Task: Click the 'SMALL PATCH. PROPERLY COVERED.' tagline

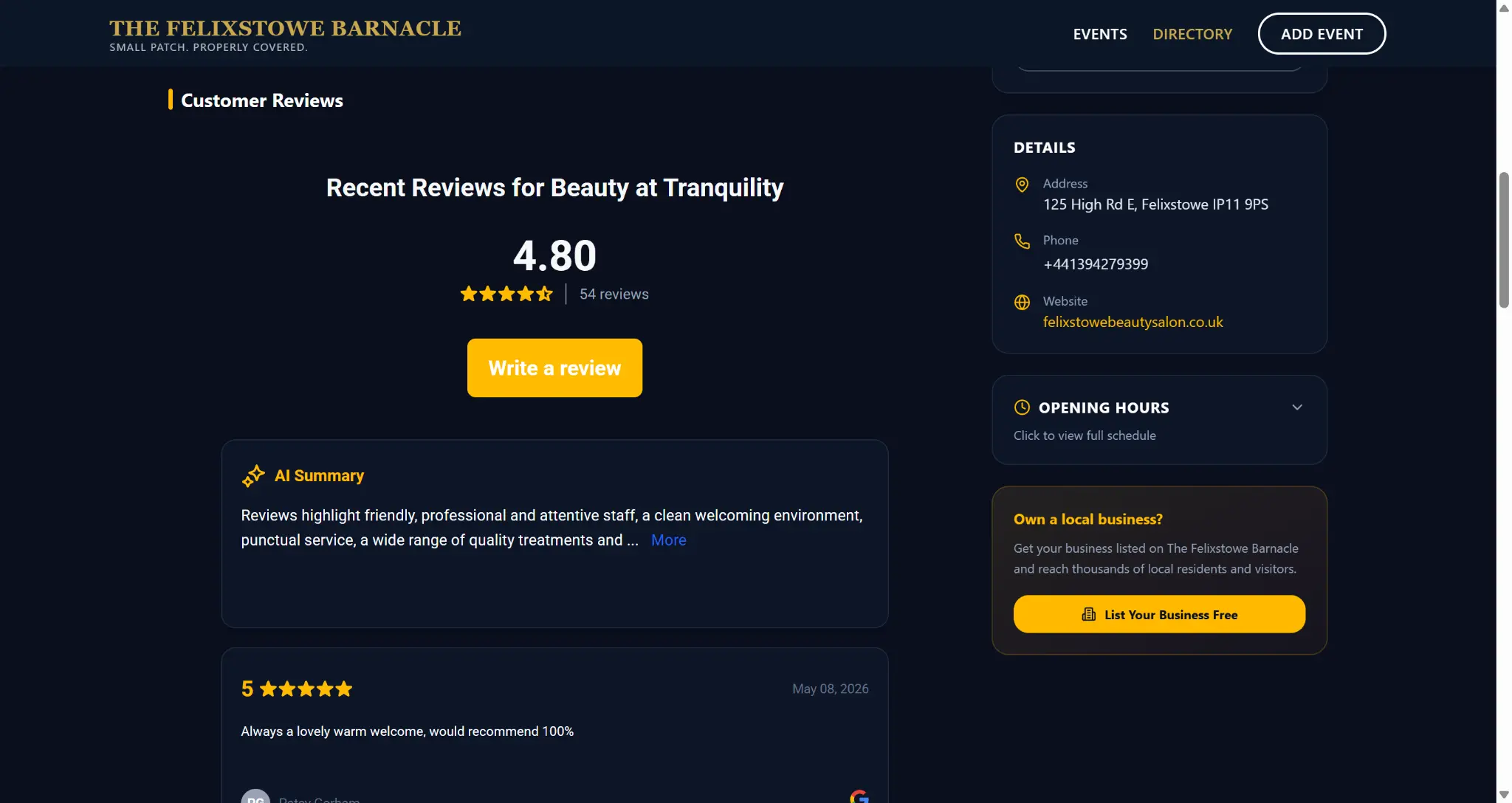Action: coord(208,47)
